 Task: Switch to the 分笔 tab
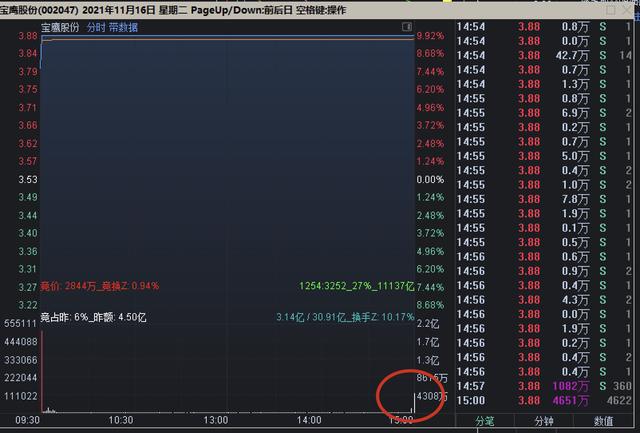(x=485, y=421)
